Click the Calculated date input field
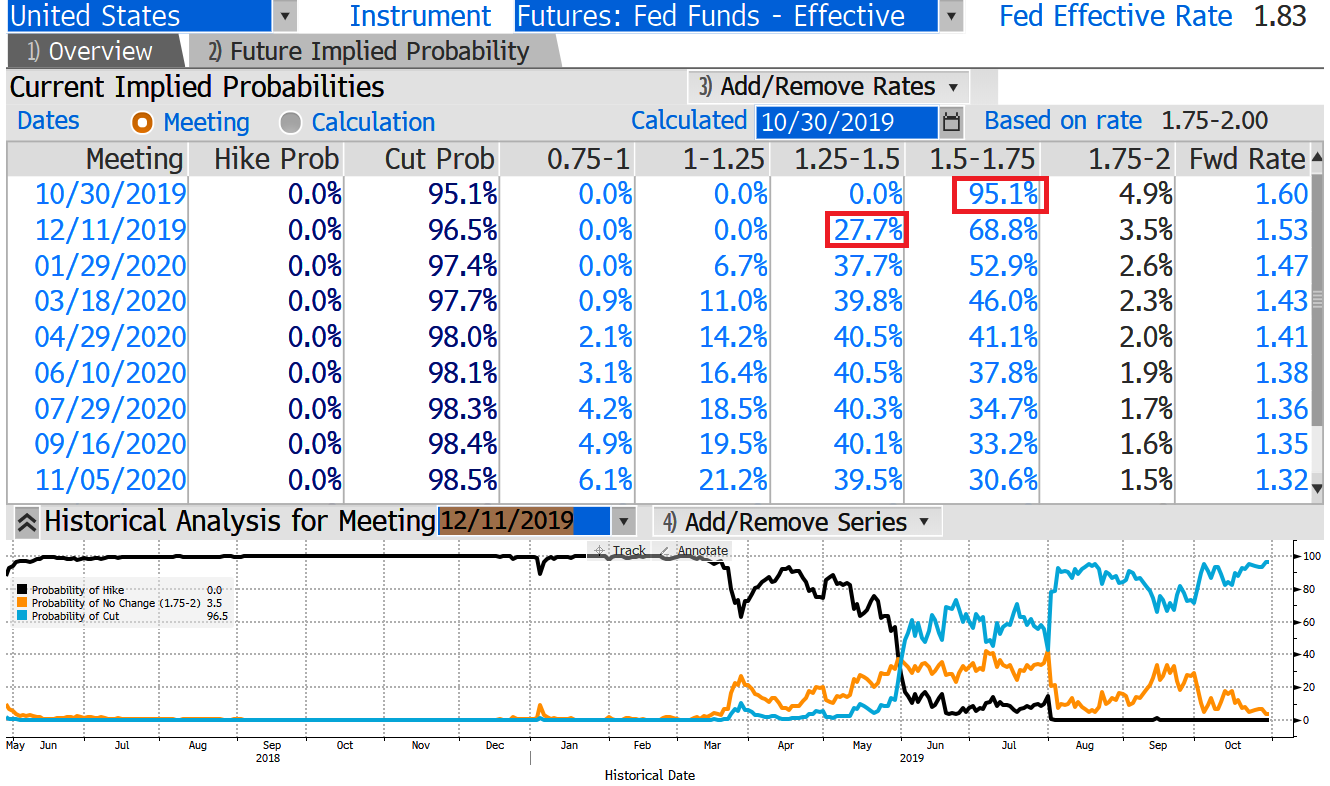The image size is (1330, 786). 846,122
